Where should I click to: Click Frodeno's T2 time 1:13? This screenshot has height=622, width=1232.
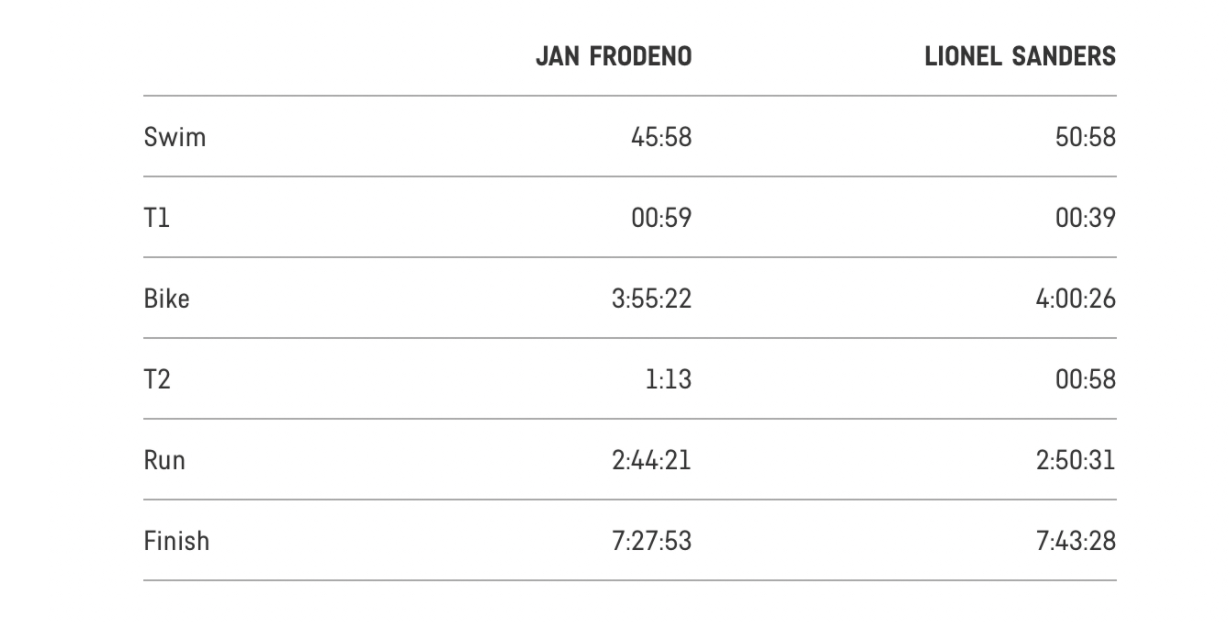pyautogui.click(x=669, y=380)
